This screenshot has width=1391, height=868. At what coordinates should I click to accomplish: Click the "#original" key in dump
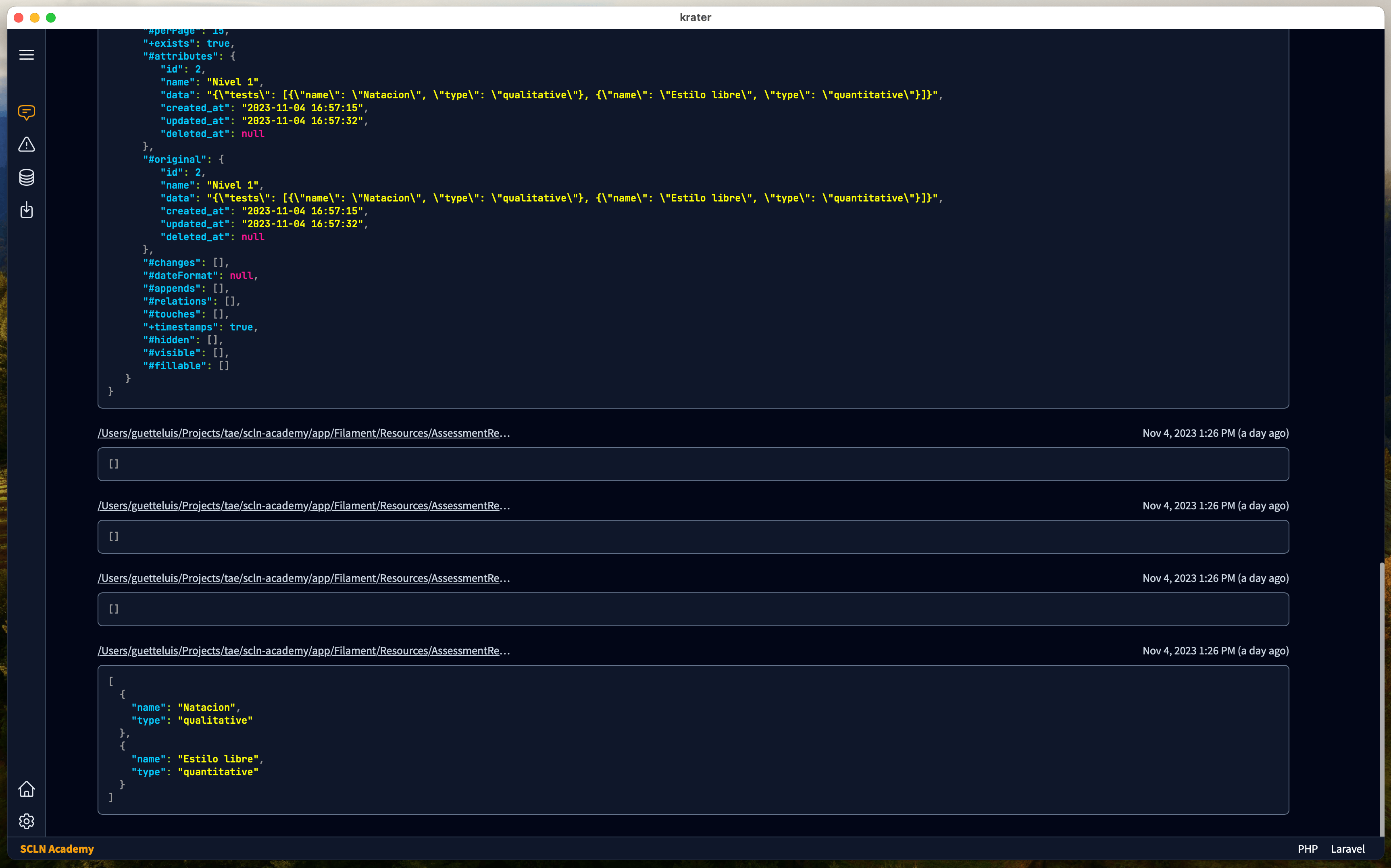click(175, 159)
